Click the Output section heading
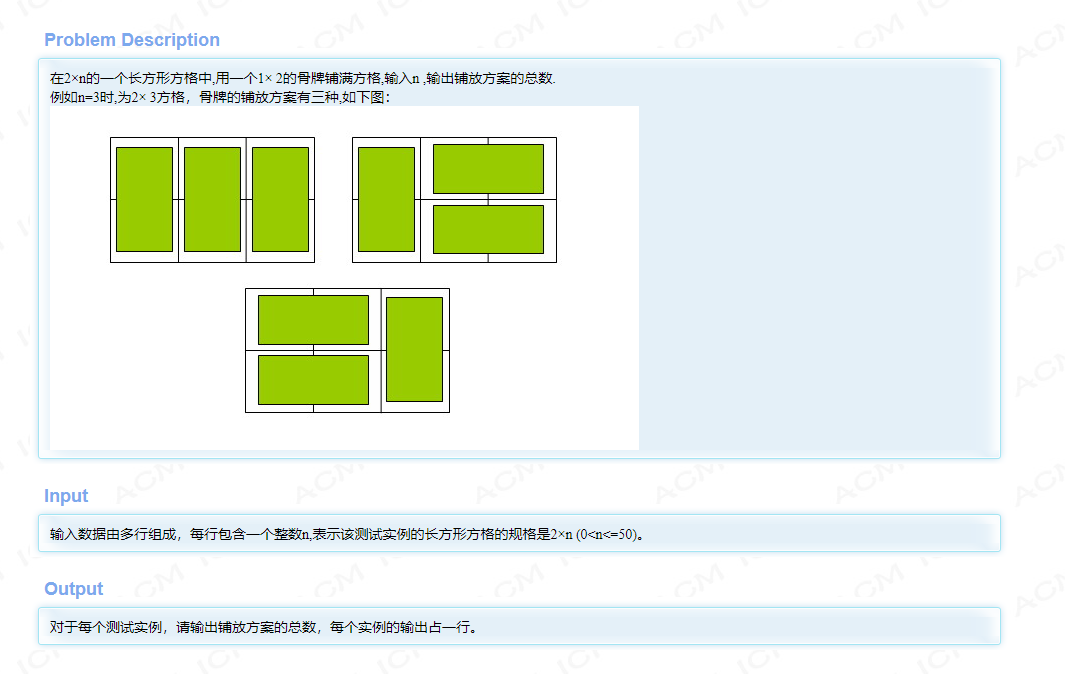 [x=72, y=588]
